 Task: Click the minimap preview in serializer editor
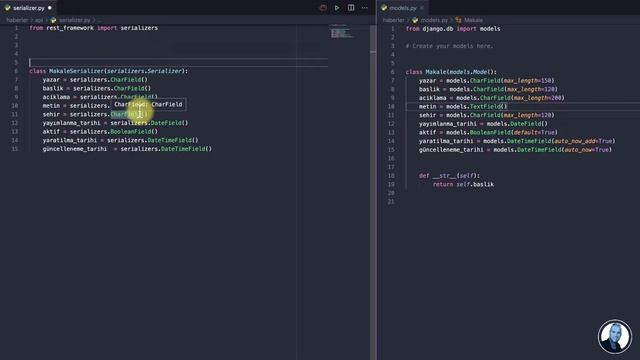click(341, 31)
